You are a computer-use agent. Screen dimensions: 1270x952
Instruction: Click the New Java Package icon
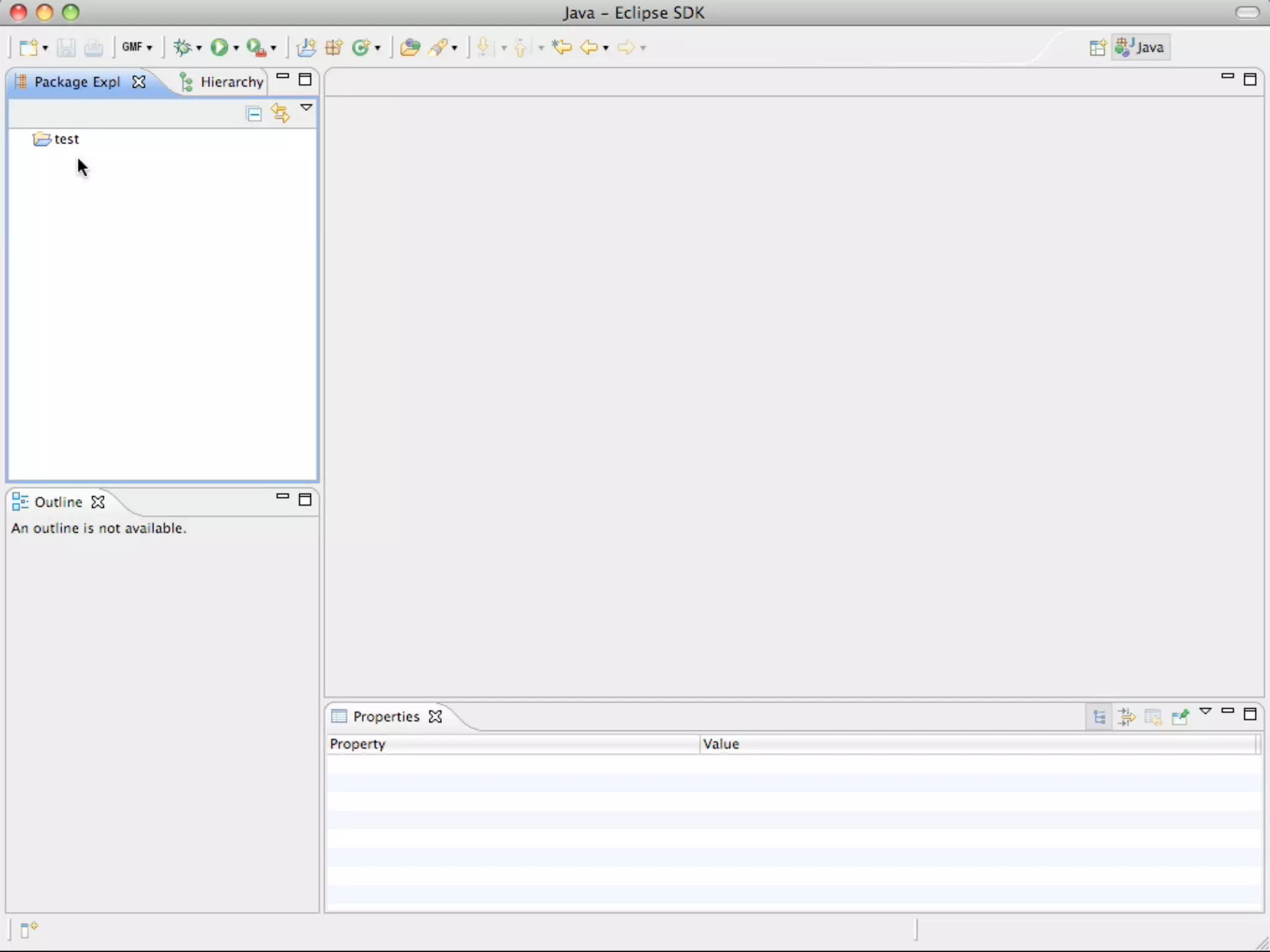tap(334, 47)
